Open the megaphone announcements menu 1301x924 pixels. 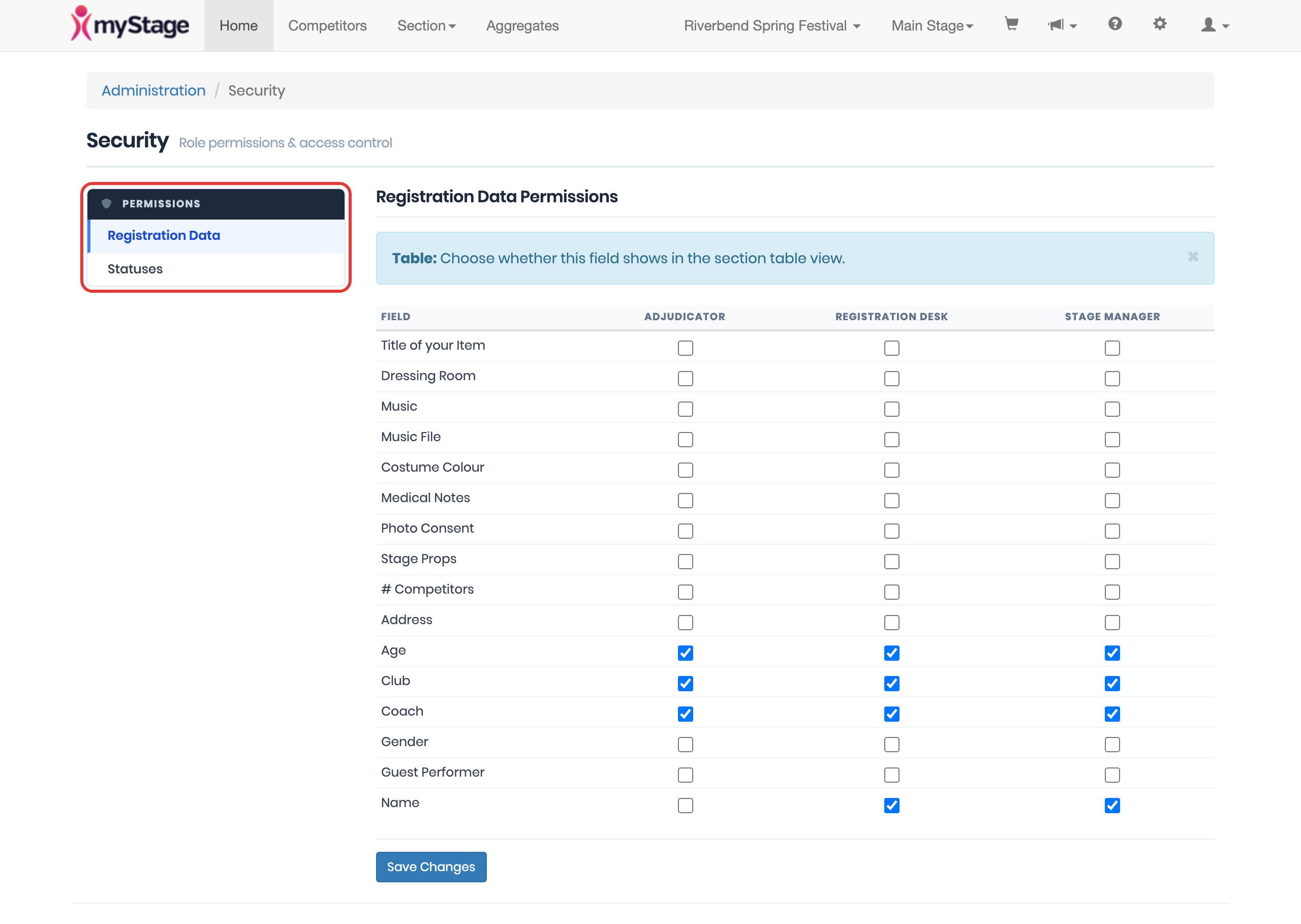(1062, 25)
